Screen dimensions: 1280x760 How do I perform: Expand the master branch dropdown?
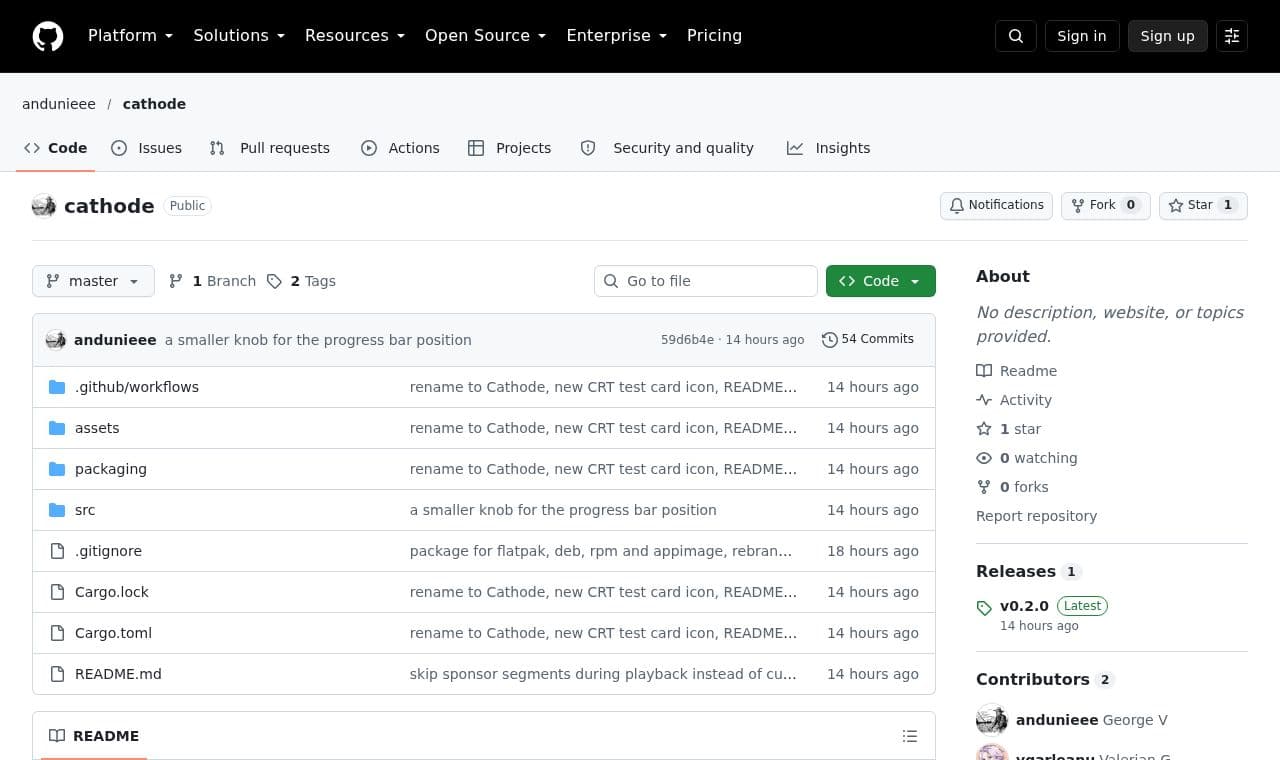pos(93,281)
